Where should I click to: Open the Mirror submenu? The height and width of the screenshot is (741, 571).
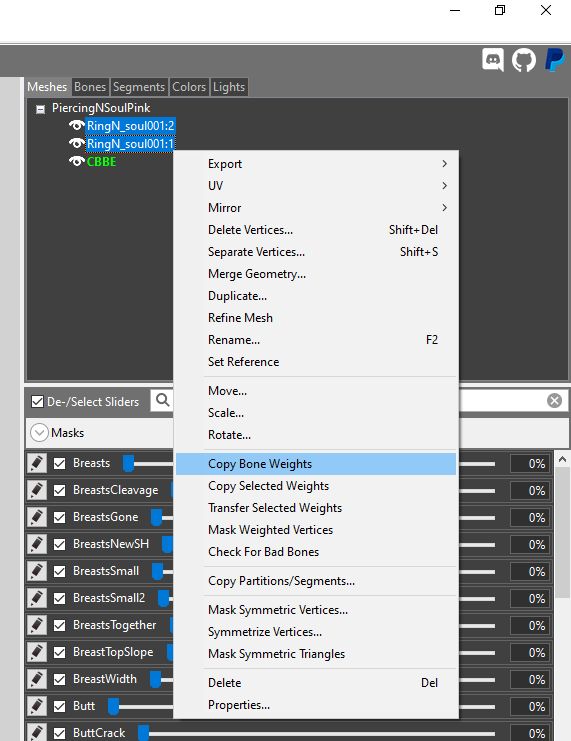pos(316,207)
